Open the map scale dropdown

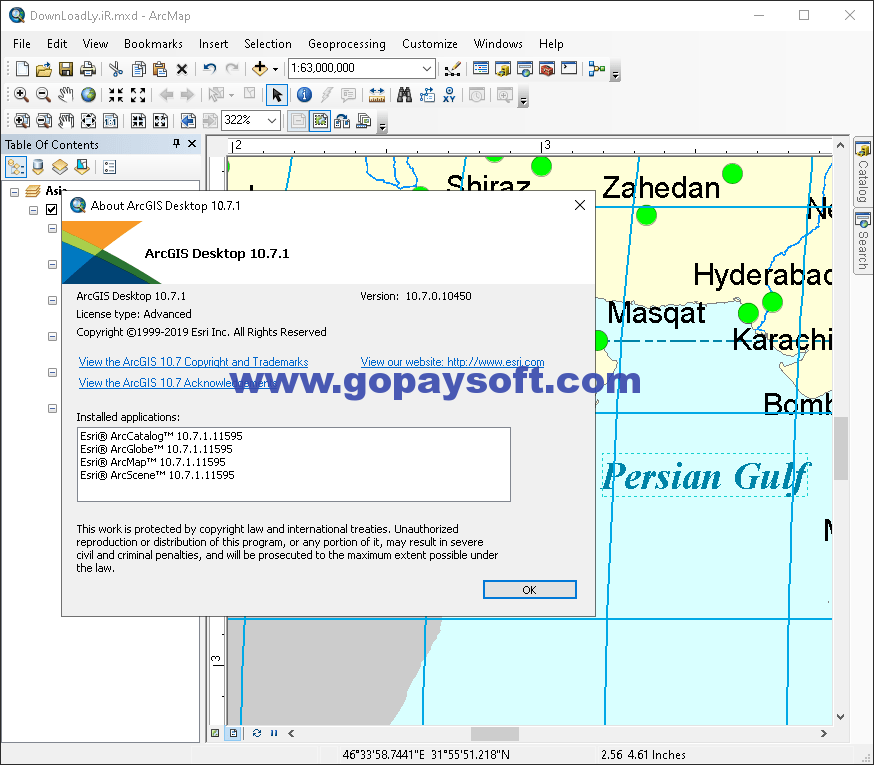click(x=427, y=69)
